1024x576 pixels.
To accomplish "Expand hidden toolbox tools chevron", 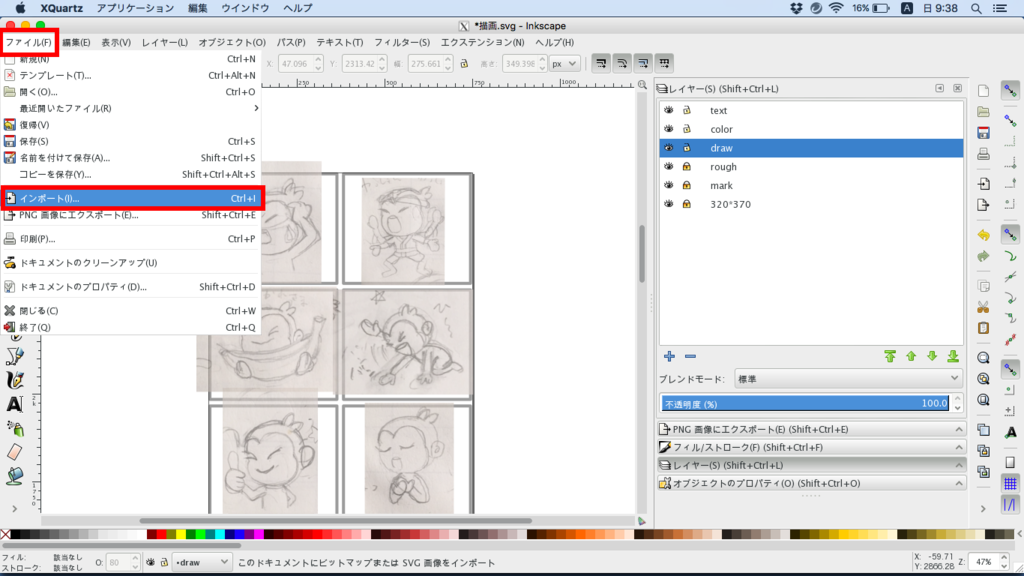I will pos(14,508).
